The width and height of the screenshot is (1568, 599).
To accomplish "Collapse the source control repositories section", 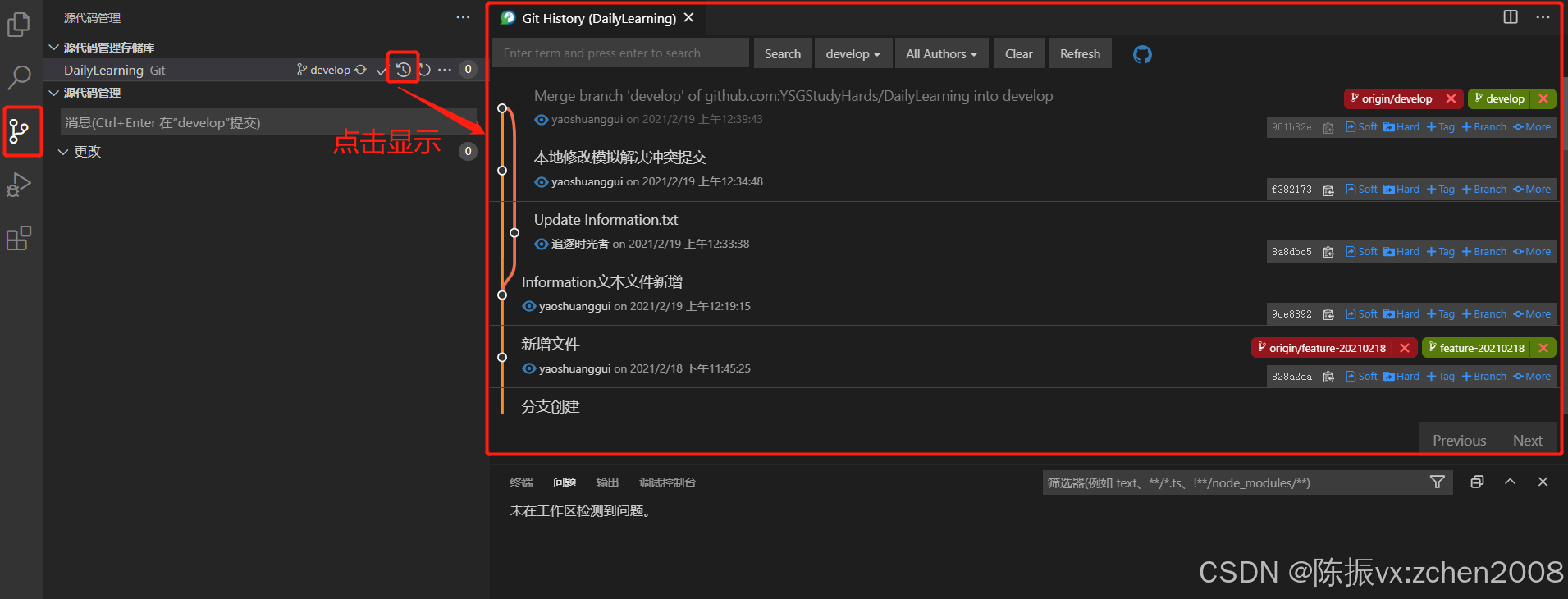I will pos(54,48).
